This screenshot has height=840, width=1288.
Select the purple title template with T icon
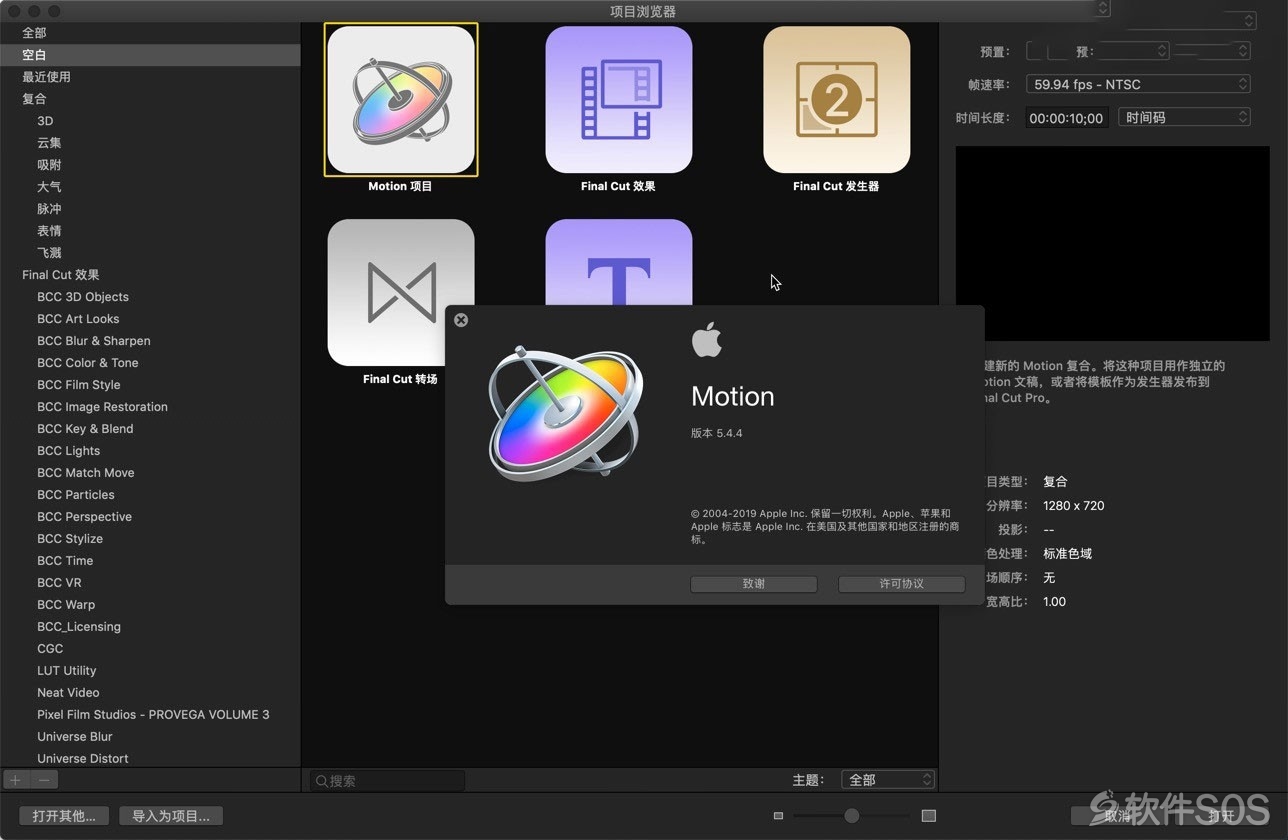tap(619, 262)
